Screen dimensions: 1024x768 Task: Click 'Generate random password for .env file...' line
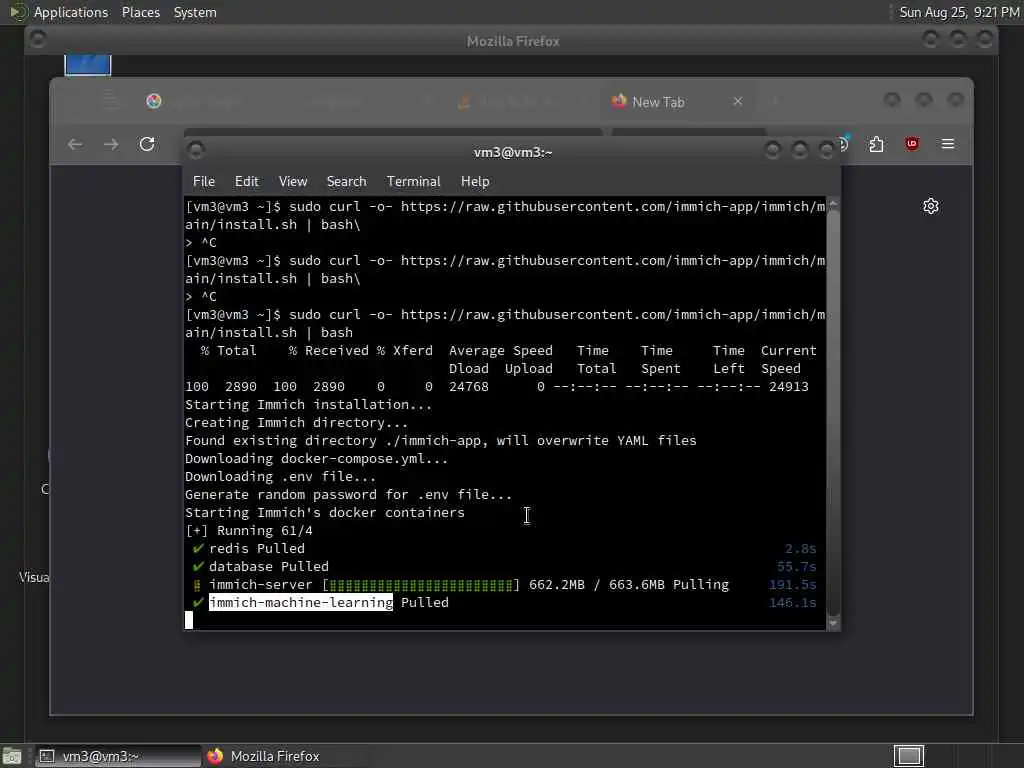click(348, 494)
